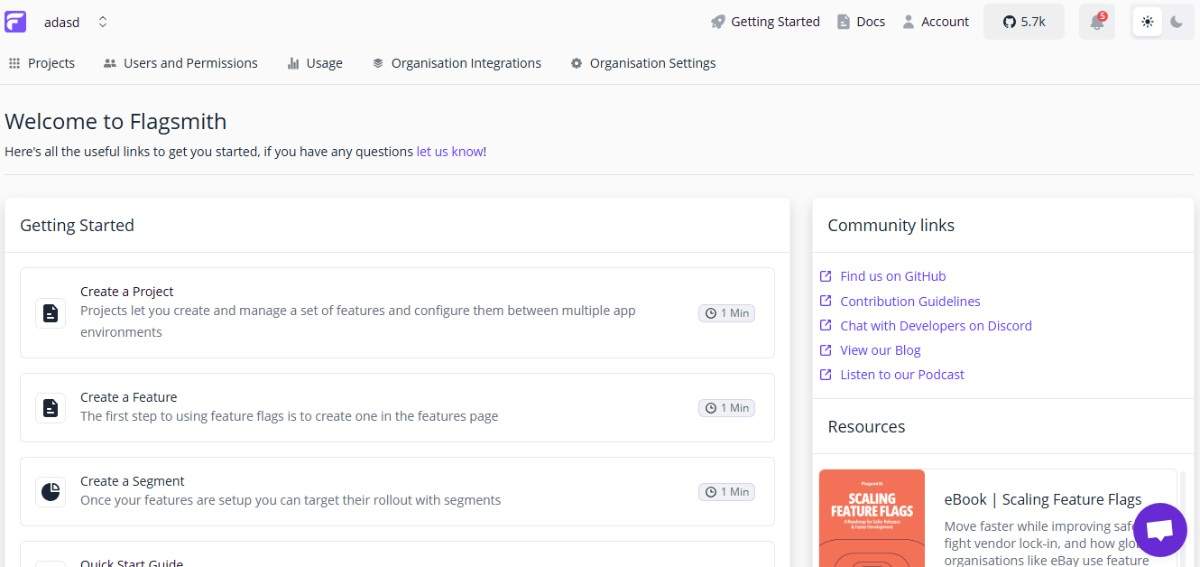The image size is (1200, 567).
Task: Open the Usage tab
Action: coord(314,63)
